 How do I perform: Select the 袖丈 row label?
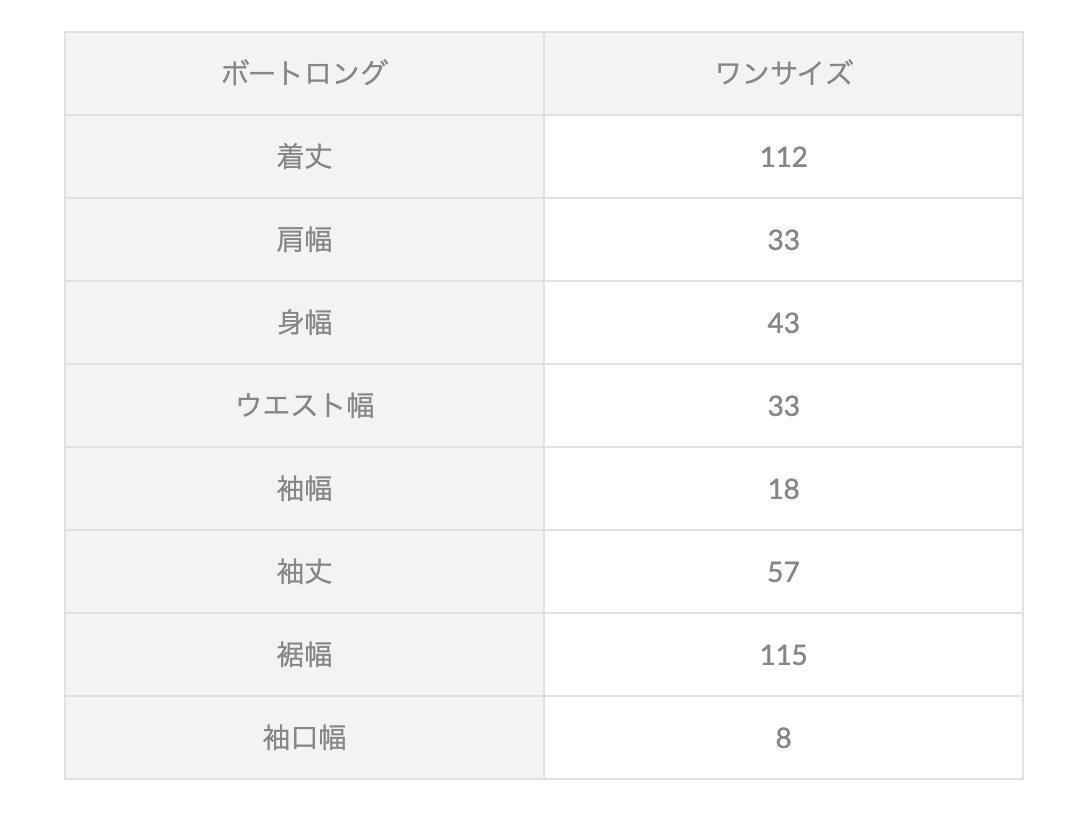(304, 572)
